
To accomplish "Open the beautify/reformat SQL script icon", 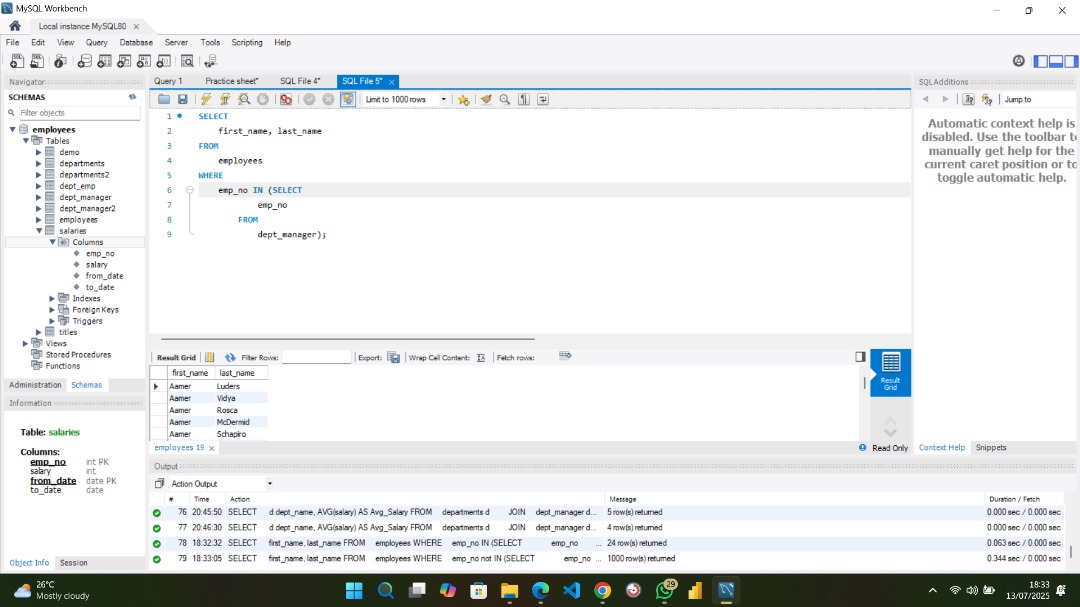I will [488, 99].
